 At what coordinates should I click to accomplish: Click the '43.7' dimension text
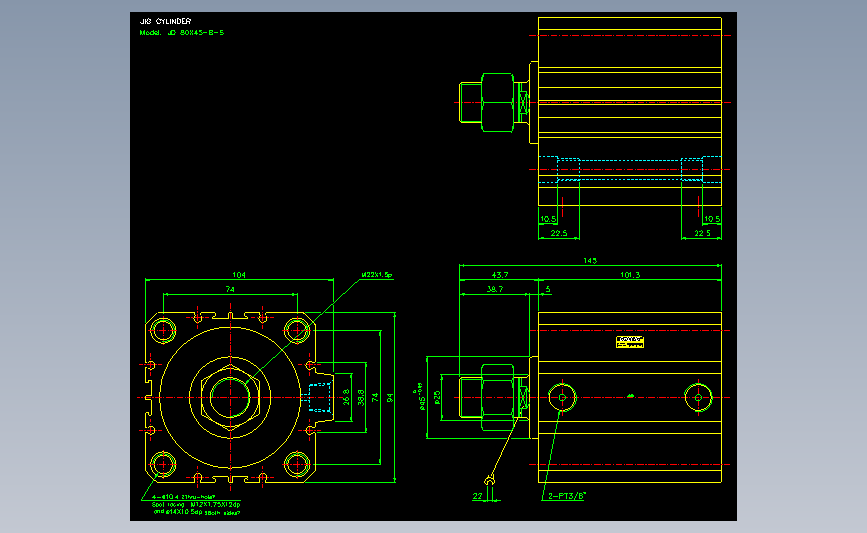(500, 275)
